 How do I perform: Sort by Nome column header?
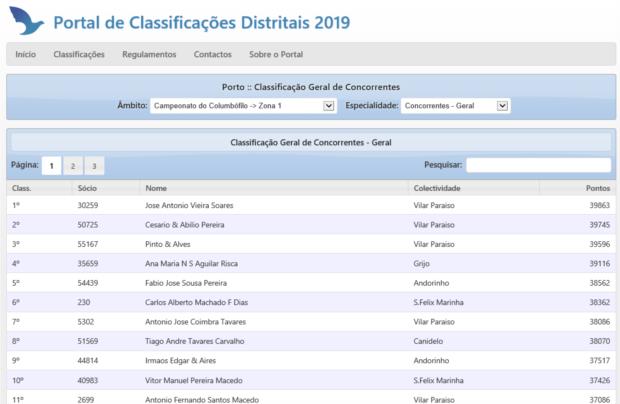pyautogui.click(x=156, y=188)
